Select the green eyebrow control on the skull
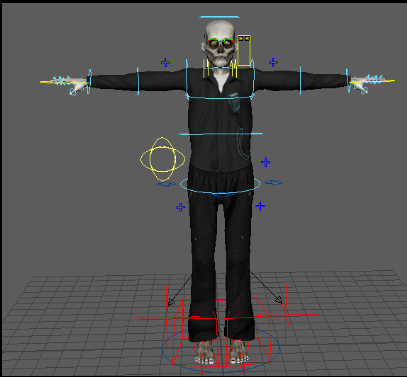 click(x=220, y=41)
